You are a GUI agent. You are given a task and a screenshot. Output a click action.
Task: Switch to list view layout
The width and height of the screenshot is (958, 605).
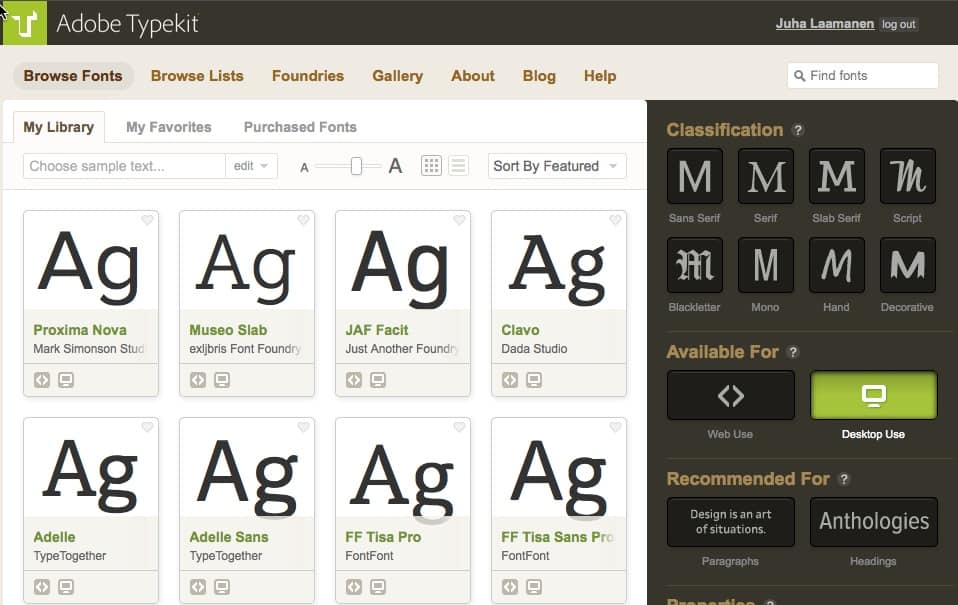[x=458, y=166]
